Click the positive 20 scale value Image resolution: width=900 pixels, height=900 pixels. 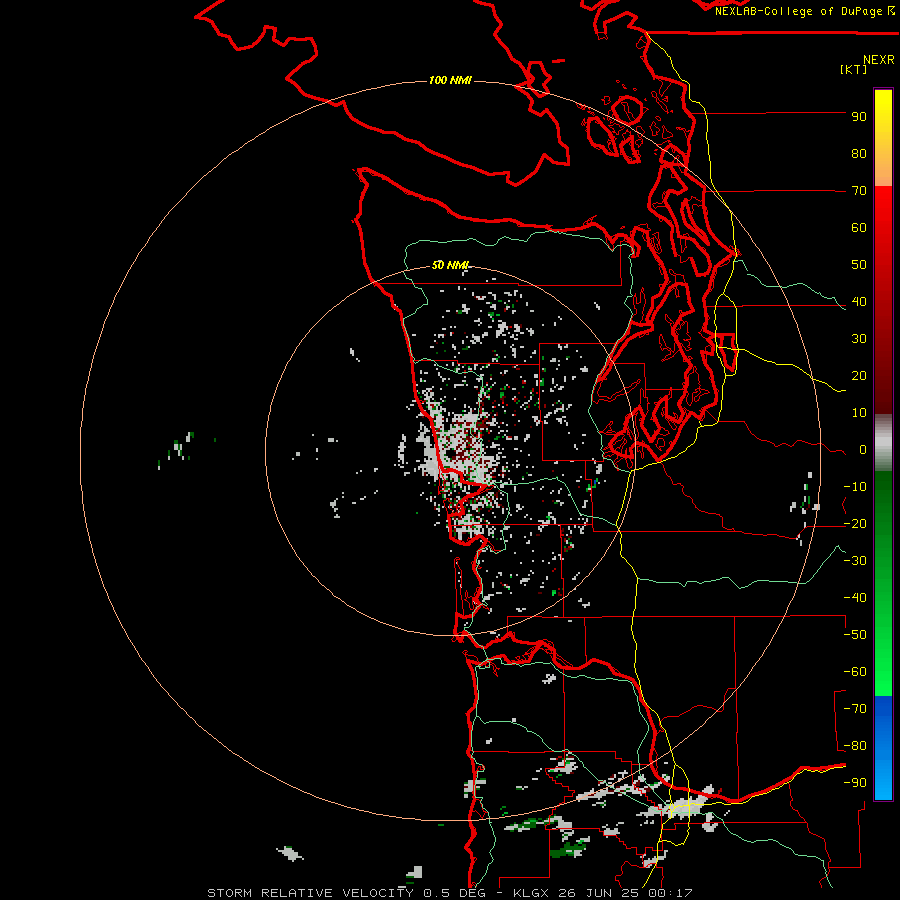pos(859,376)
